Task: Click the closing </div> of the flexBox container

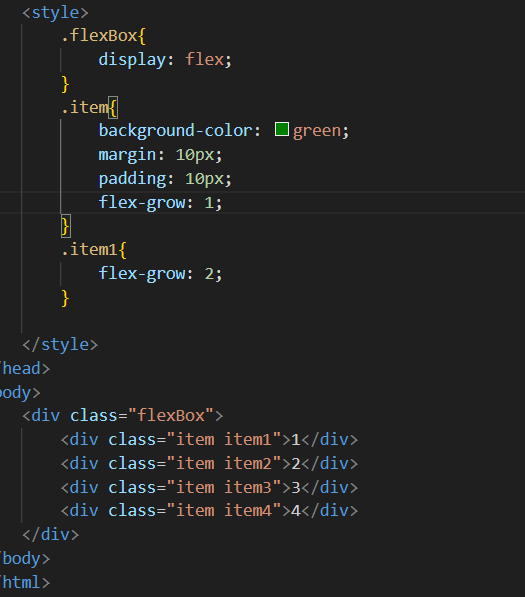Action: tap(51, 535)
